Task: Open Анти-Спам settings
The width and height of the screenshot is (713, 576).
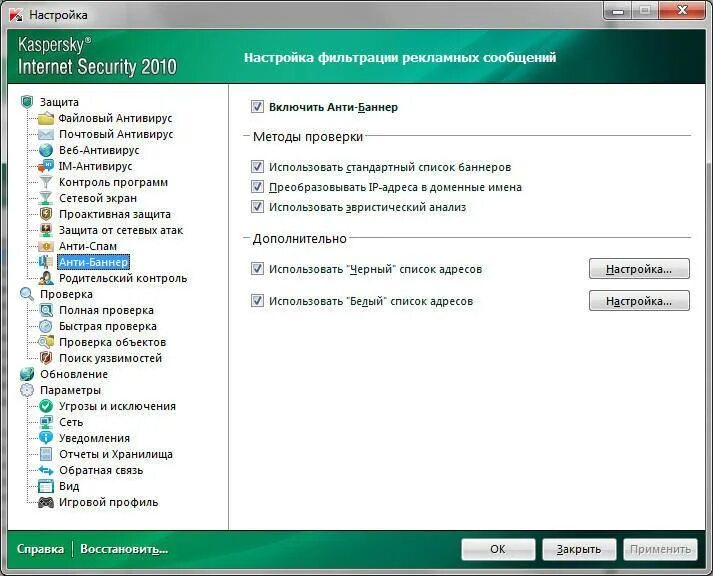Action: click(x=88, y=246)
